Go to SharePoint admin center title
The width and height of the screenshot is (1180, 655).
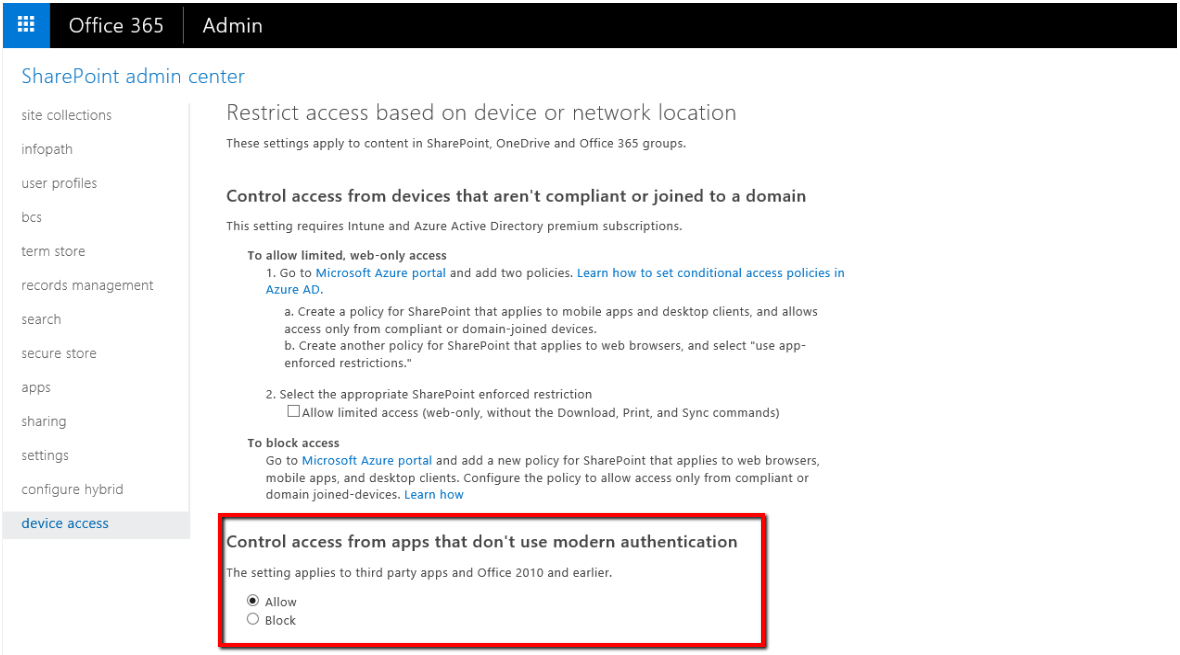(133, 76)
